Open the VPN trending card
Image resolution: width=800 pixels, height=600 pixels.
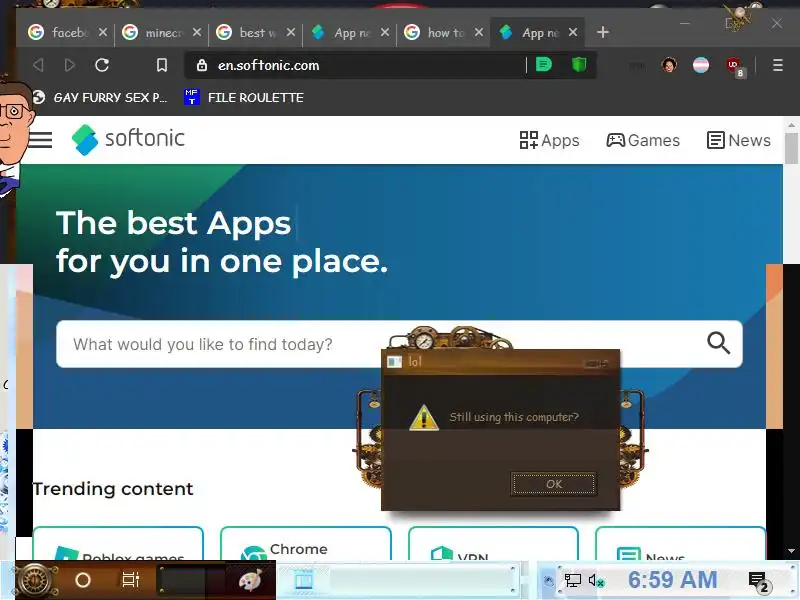coord(493,544)
